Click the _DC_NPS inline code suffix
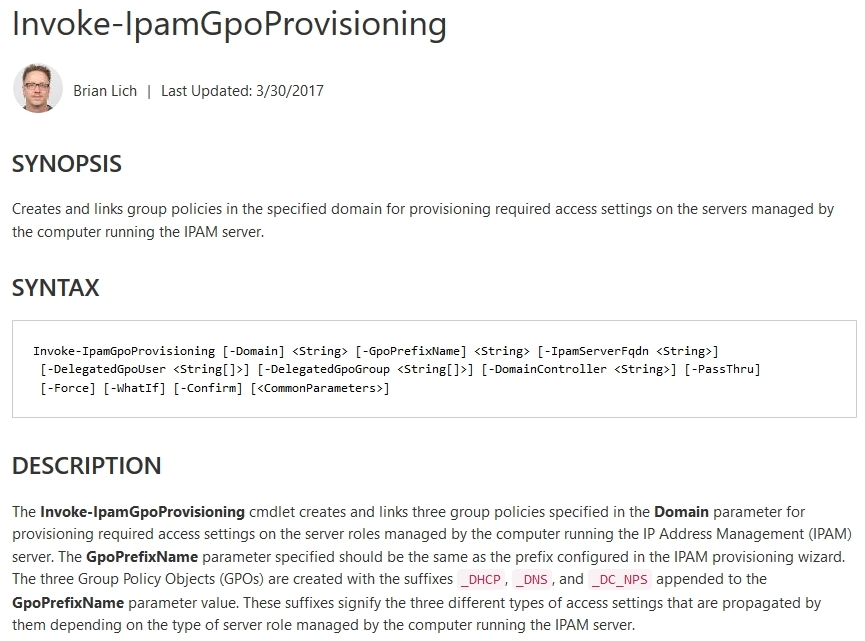865x641 pixels. click(620, 579)
